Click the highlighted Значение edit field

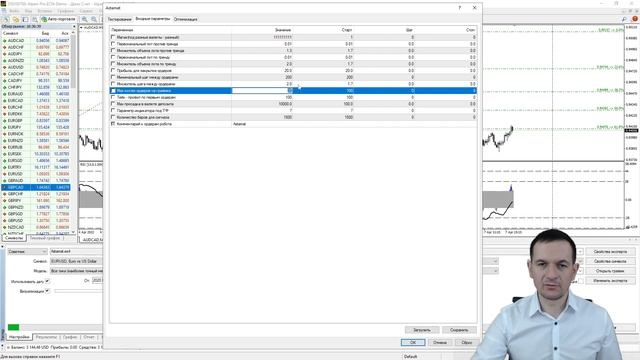[262, 91]
